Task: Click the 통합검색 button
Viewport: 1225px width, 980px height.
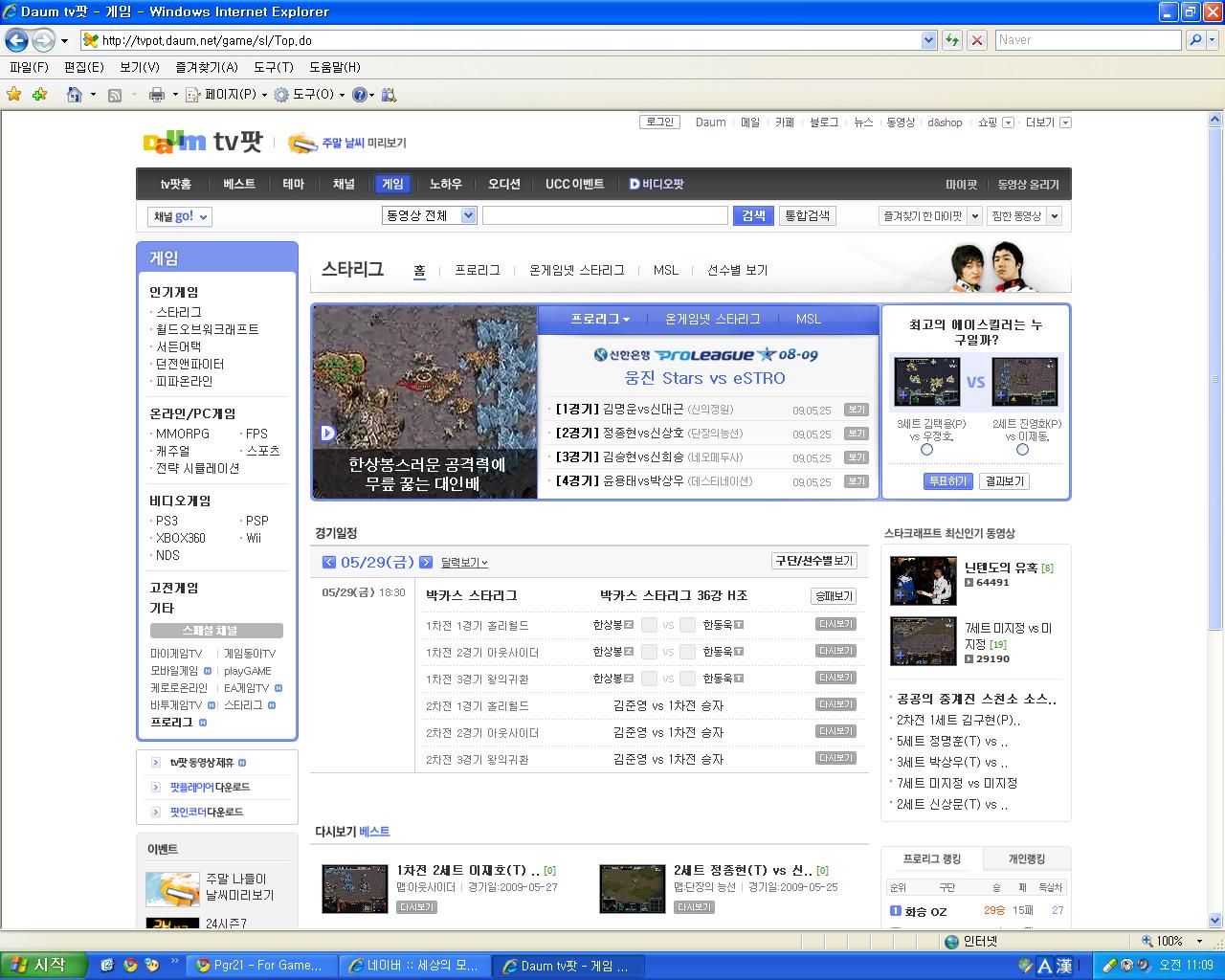Action: pos(808,215)
